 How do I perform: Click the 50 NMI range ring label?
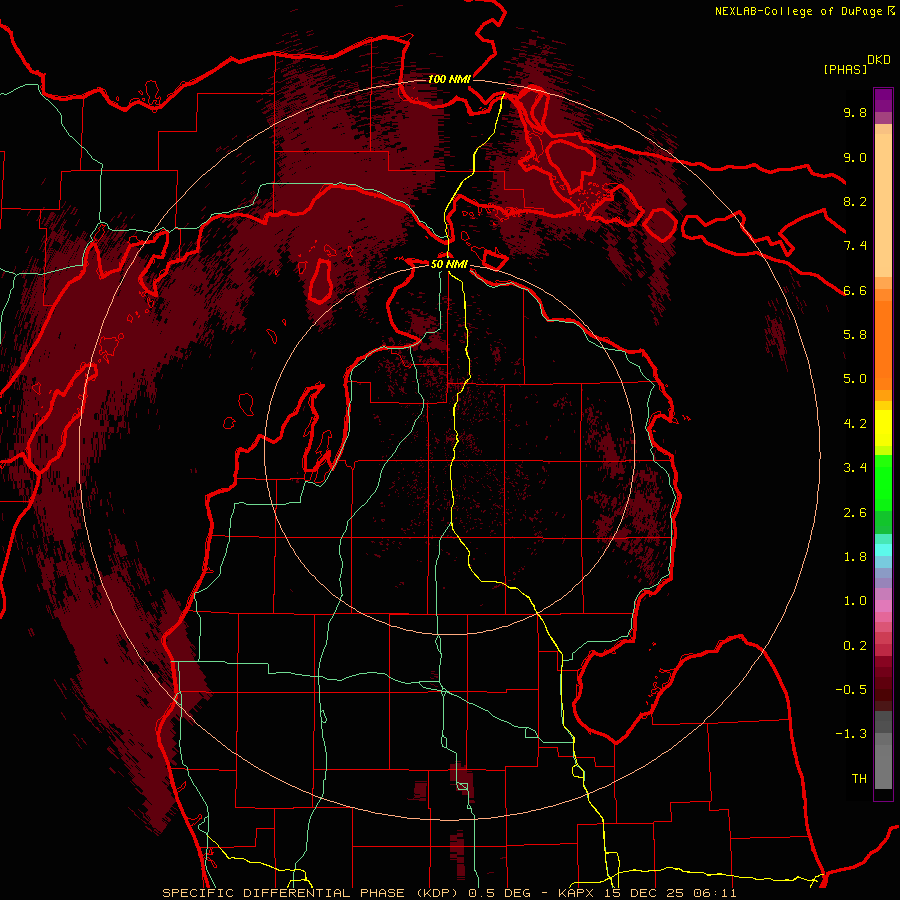(x=449, y=264)
